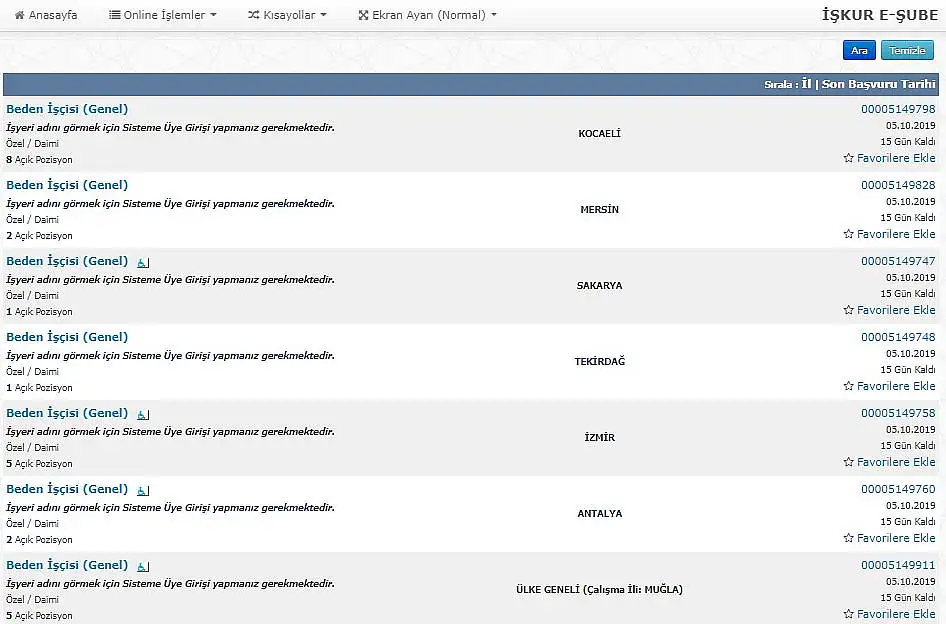The width and height of the screenshot is (946, 624).
Task: Open the Ekran Ayarı (Normal) dropdown
Action: (x=427, y=15)
